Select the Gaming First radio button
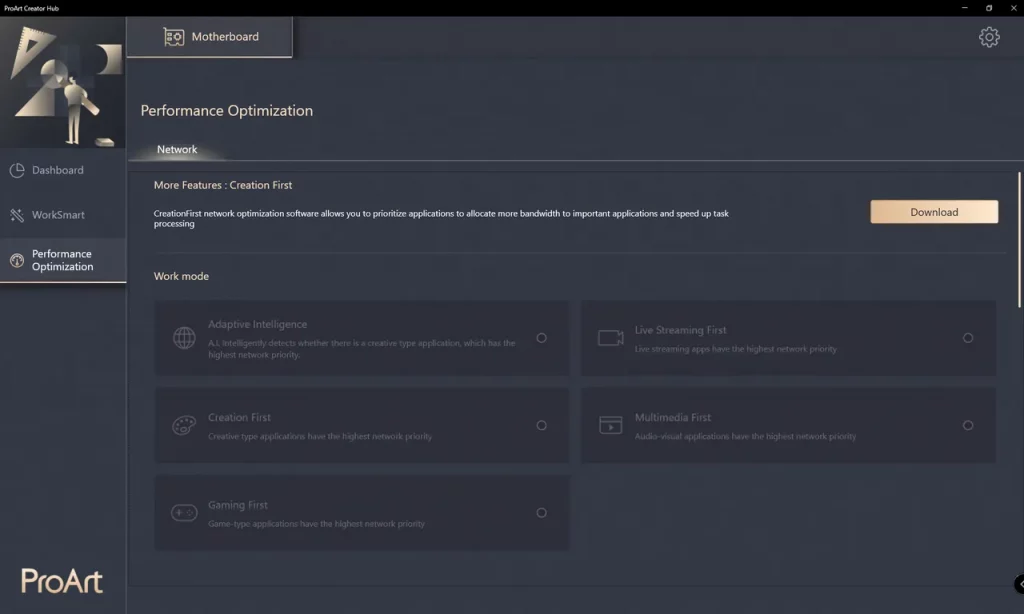 [541, 513]
